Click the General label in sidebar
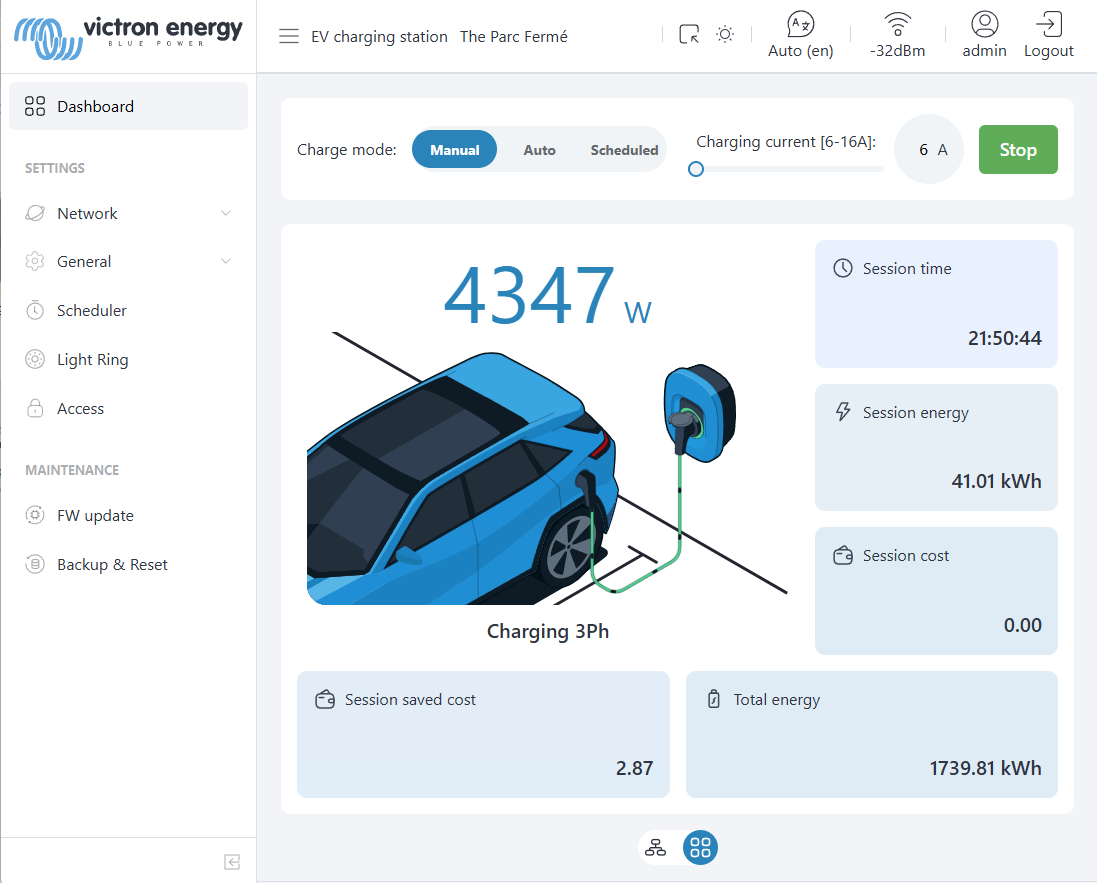Viewport: 1097px width, 883px height. point(84,261)
